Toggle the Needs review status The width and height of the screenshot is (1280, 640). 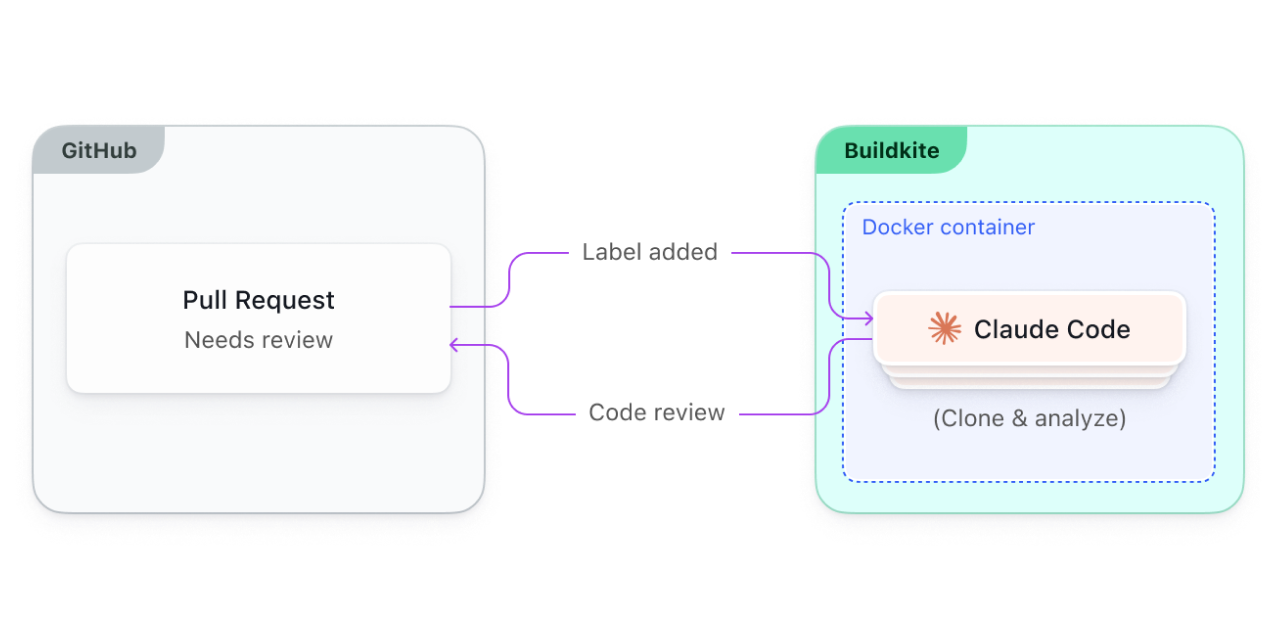pos(258,340)
